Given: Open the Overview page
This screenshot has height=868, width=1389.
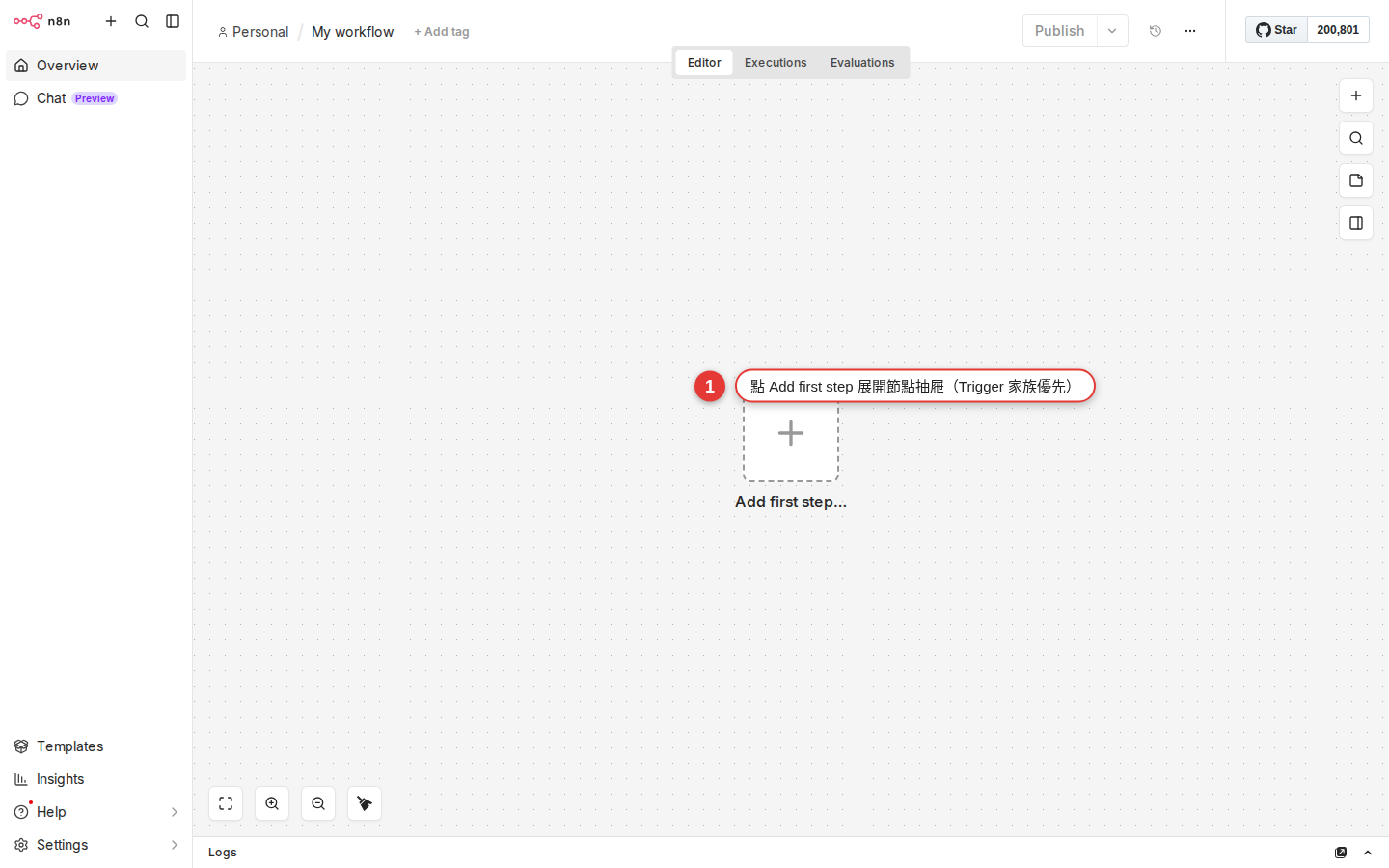Looking at the screenshot, I should [x=95, y=66].
